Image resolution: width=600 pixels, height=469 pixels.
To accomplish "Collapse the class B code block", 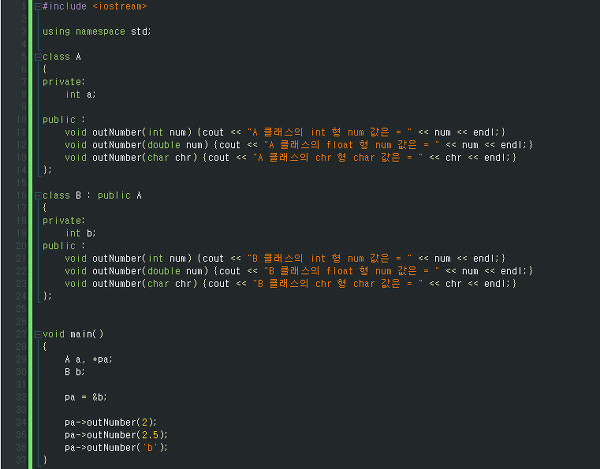I will 38,196.
